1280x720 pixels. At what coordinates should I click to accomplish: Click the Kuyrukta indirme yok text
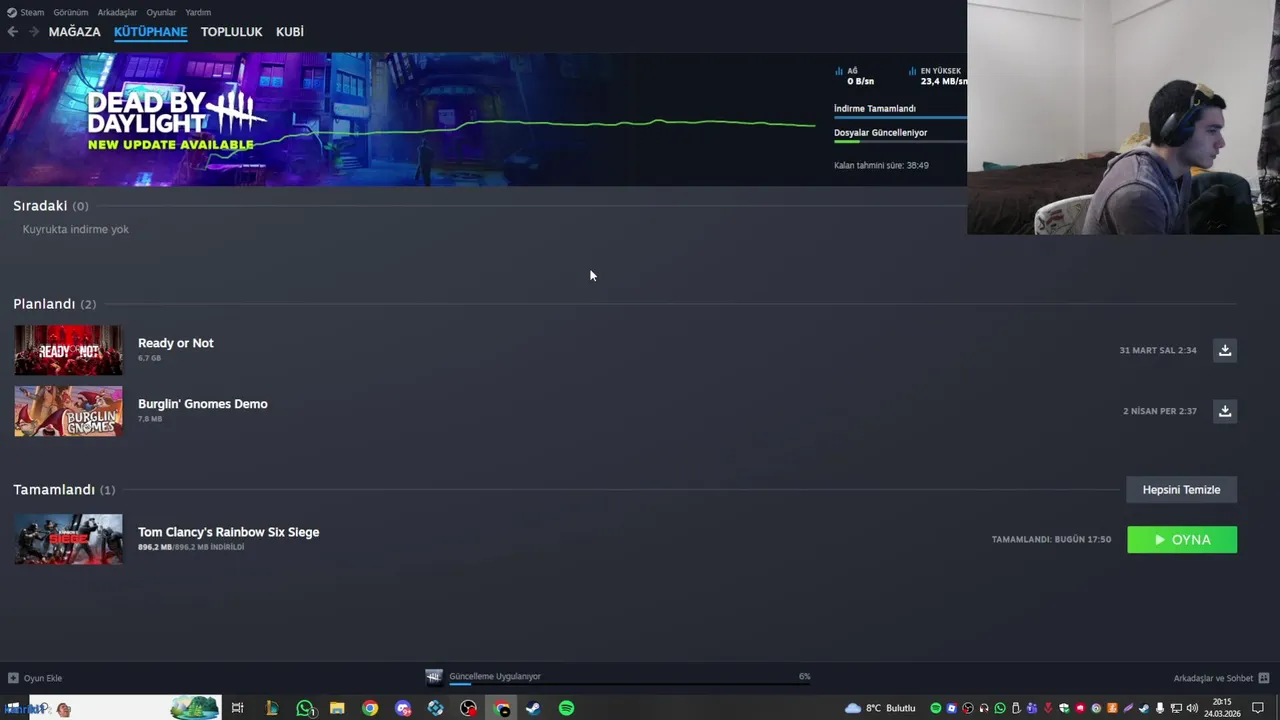[x=76, y=229]
